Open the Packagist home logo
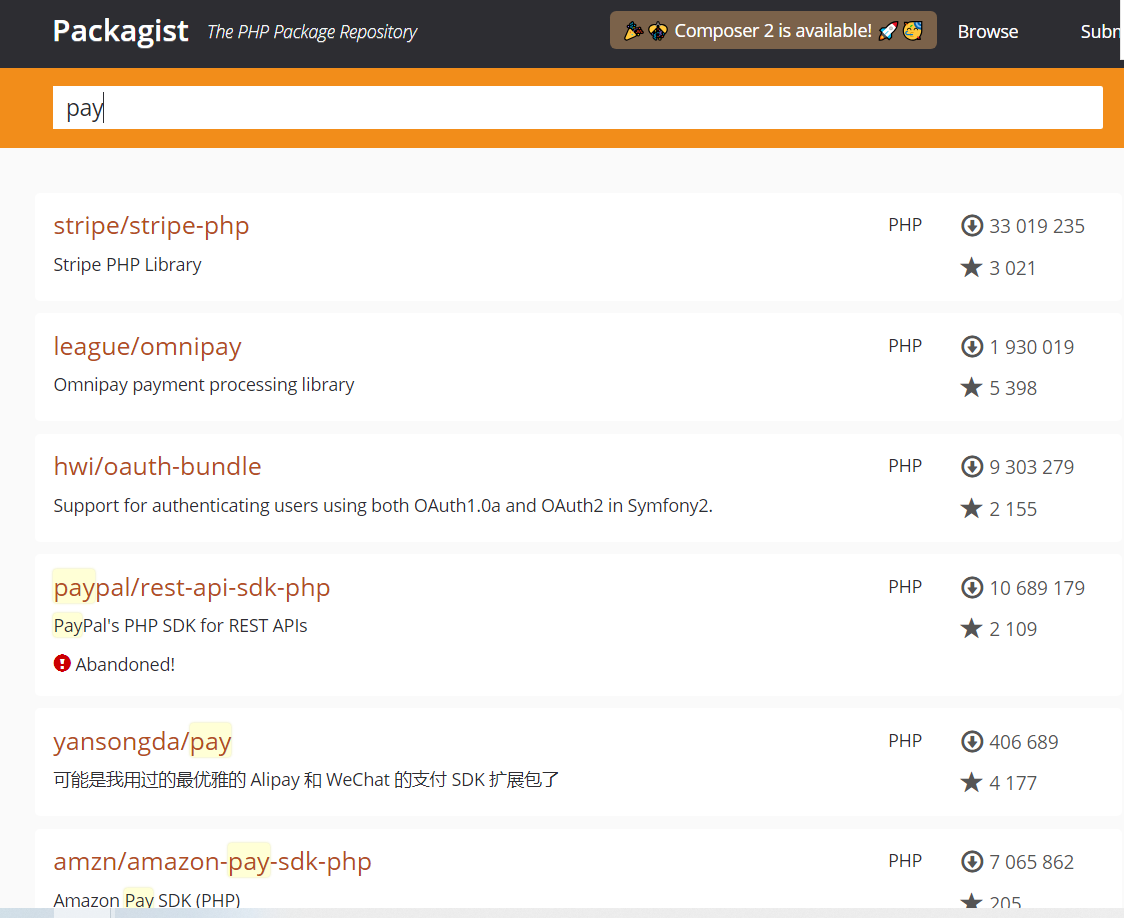This screenshot has height=918, width=1124. 120,31
